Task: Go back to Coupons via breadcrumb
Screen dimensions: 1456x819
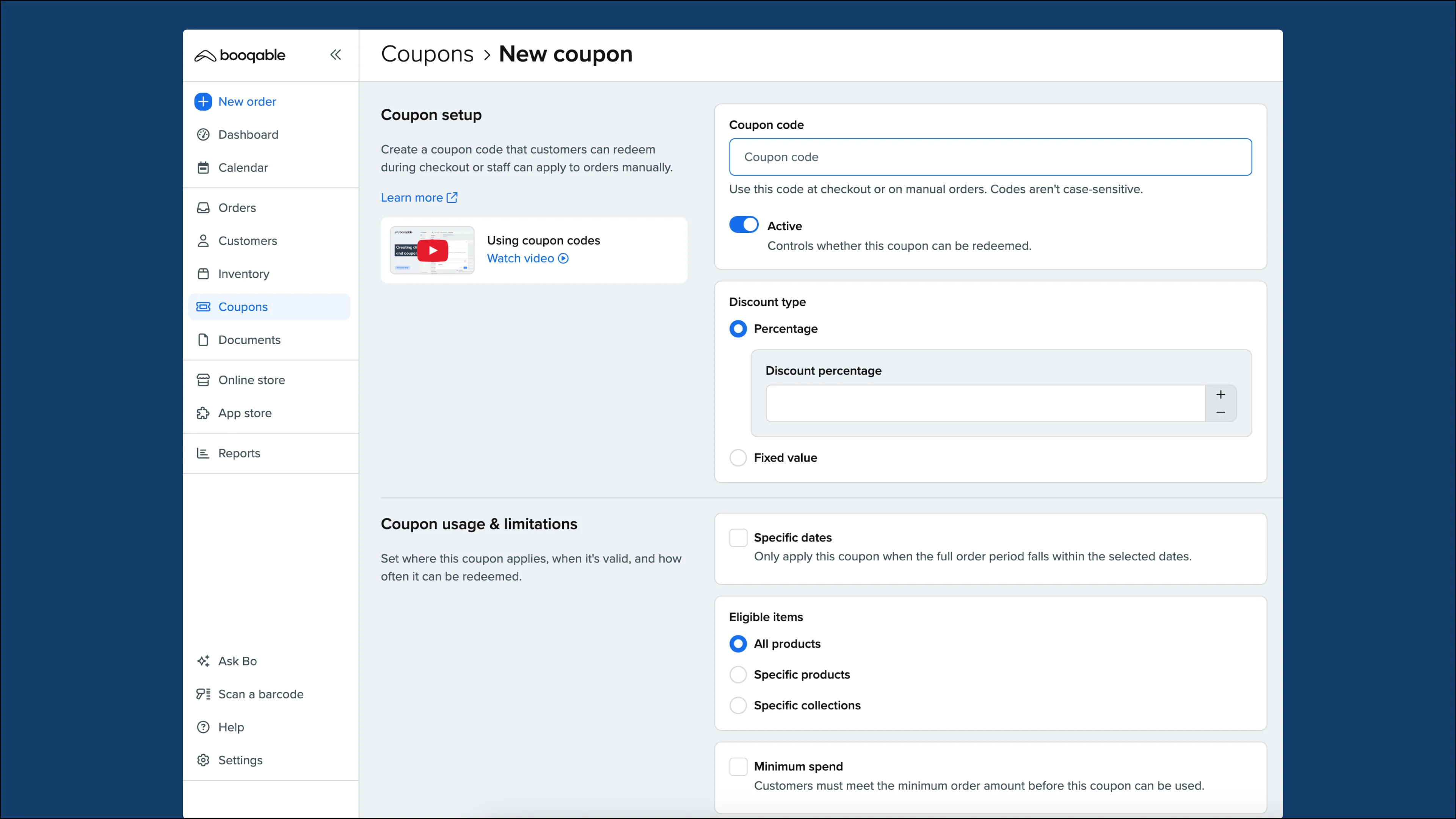Action: click(427, 54)
